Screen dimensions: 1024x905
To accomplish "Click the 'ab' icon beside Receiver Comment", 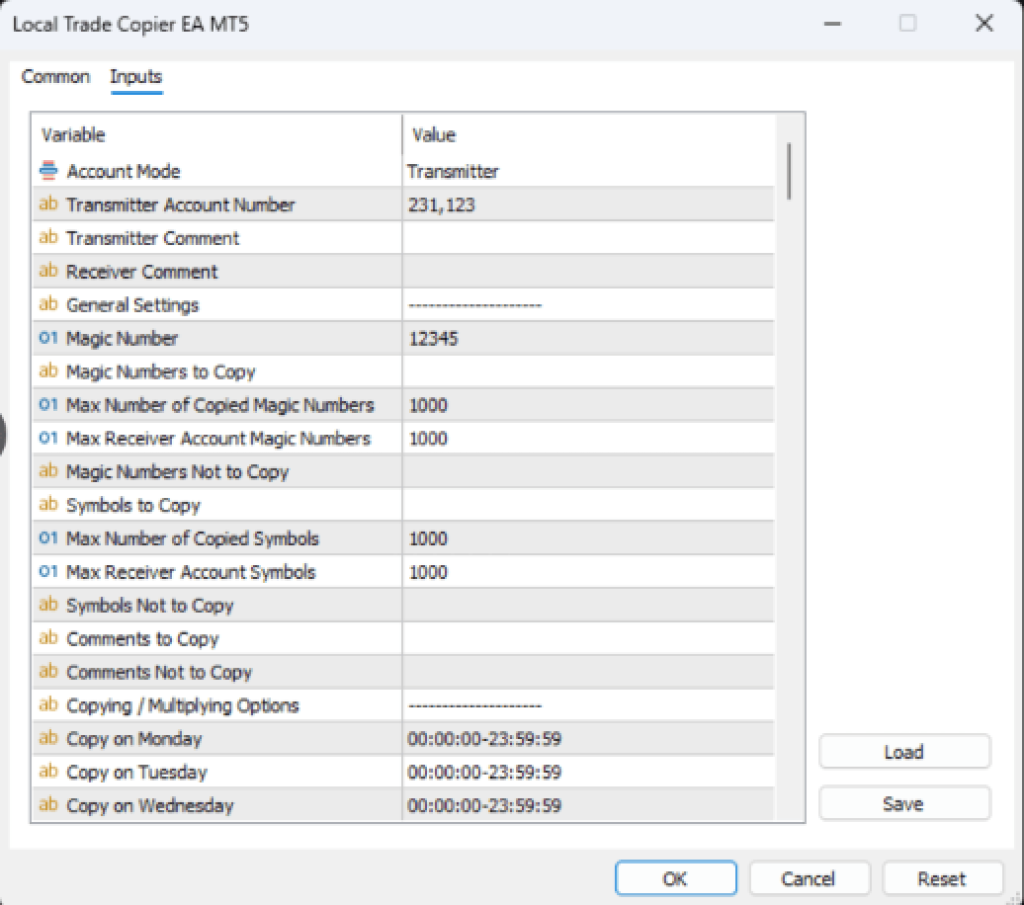I will (x=48, y=270).
